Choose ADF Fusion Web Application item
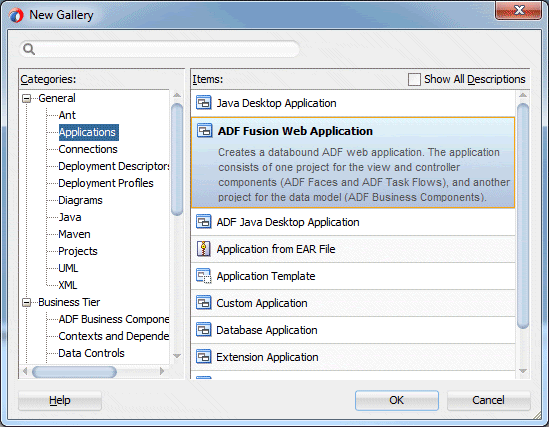The image size is (549, 427). (x=353, y=163)
